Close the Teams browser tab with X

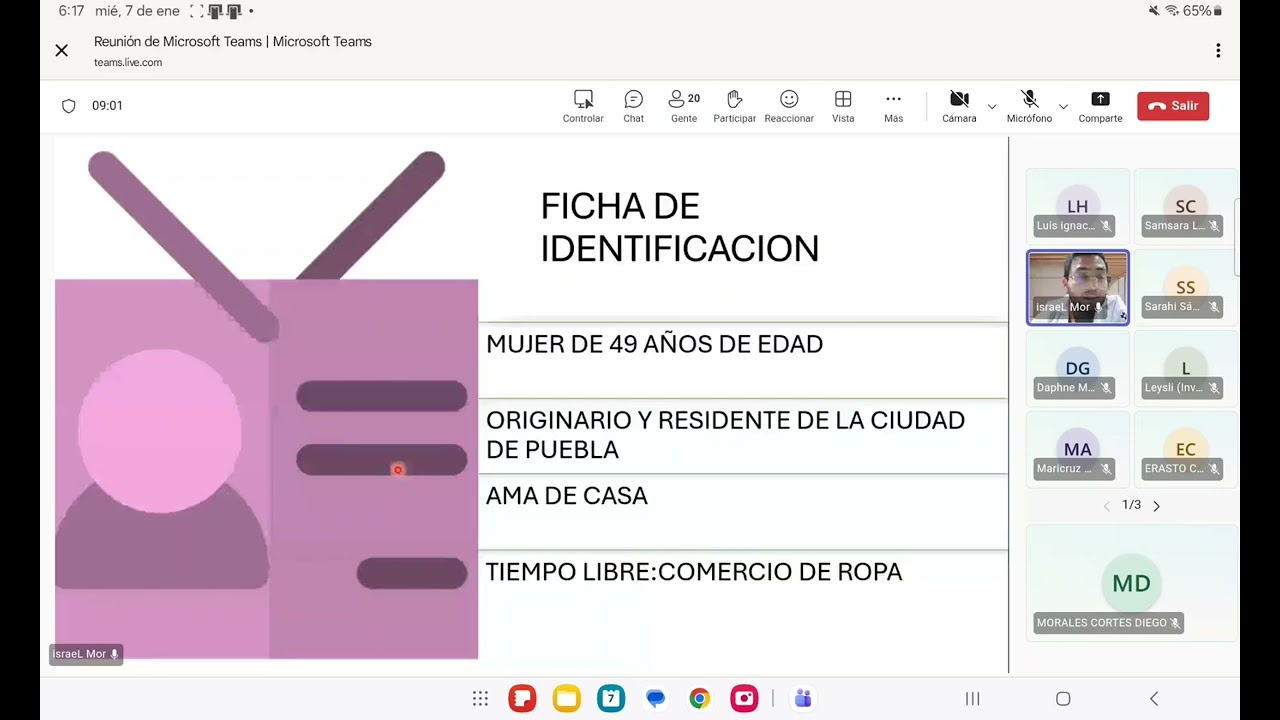pos(62,50)
